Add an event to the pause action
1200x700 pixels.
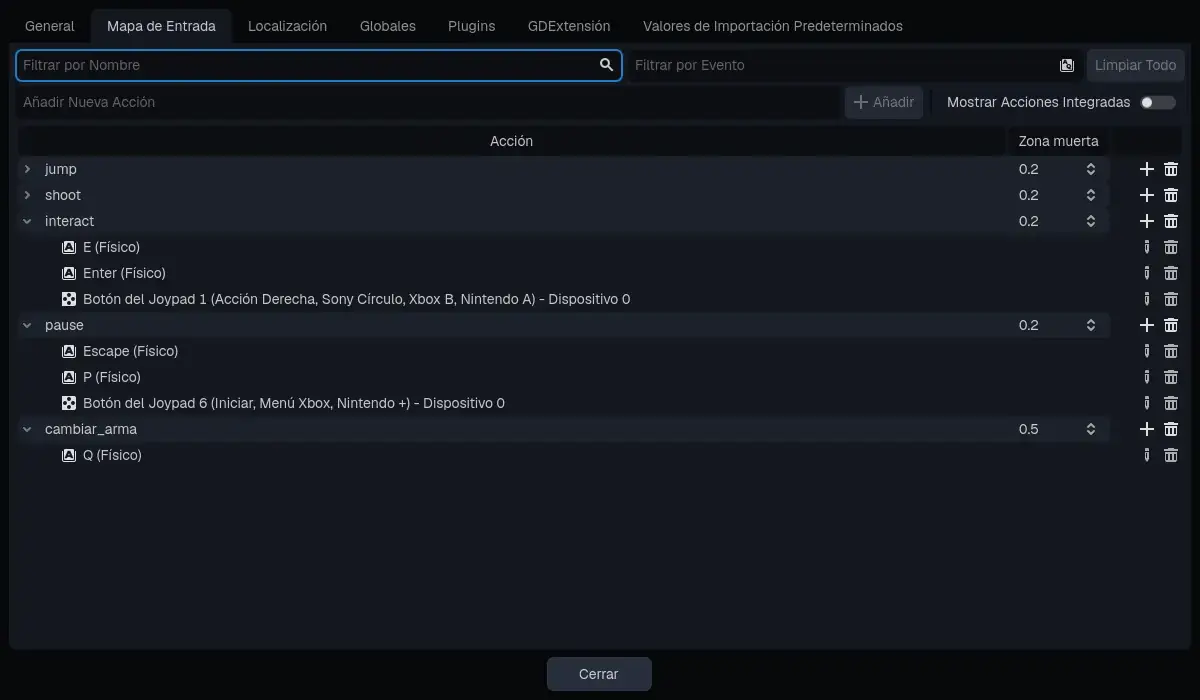pyautogui.click(x=1147, y=325)
